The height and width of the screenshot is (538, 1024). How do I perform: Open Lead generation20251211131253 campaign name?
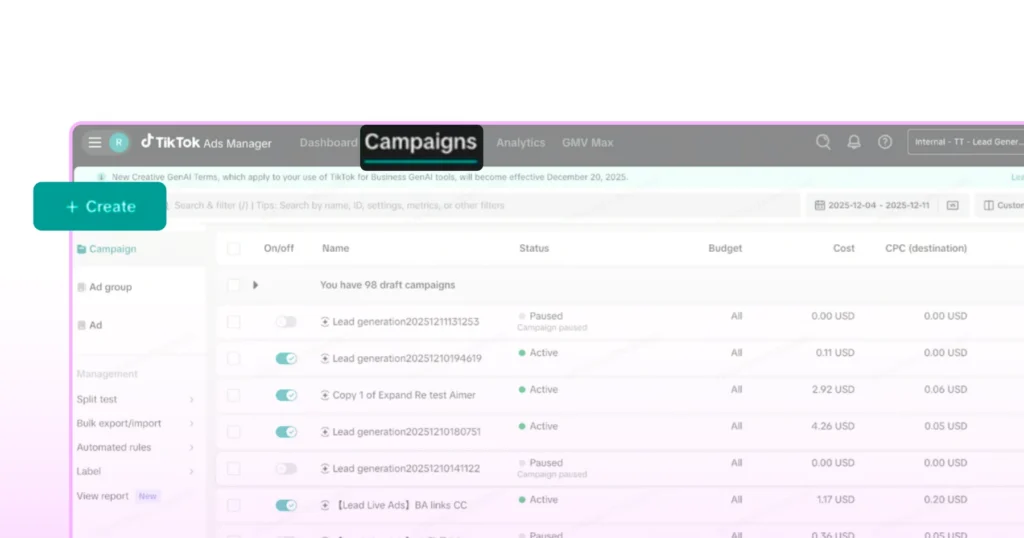pos(406,321)
